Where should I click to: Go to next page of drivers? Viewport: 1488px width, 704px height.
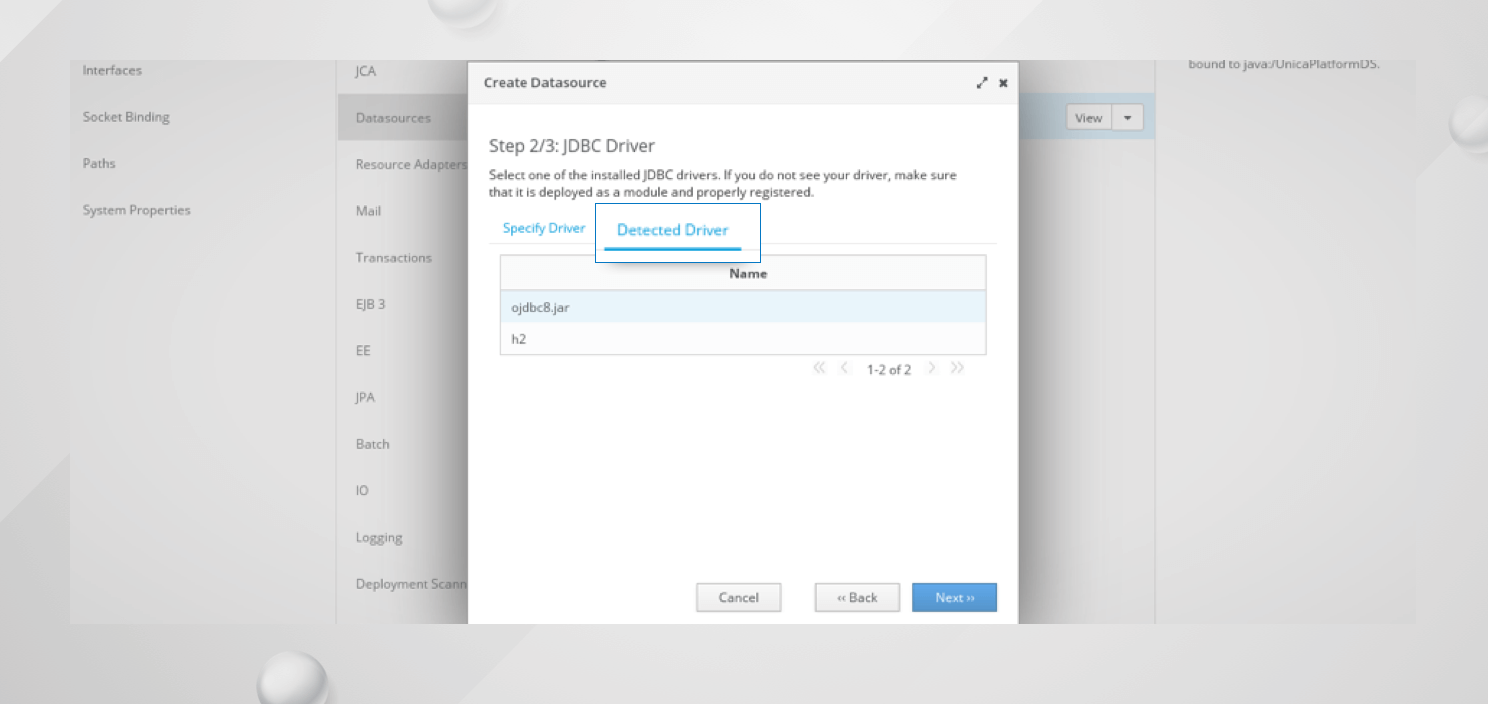(932, 368)
